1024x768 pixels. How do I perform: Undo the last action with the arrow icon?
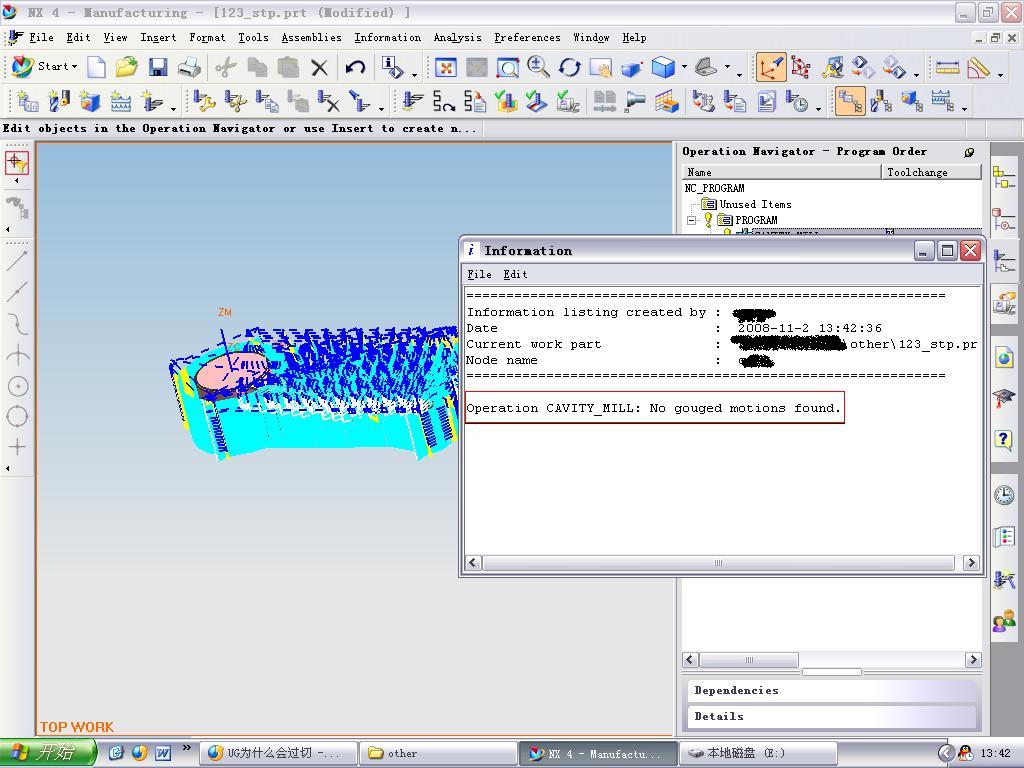tap(355, 67)
